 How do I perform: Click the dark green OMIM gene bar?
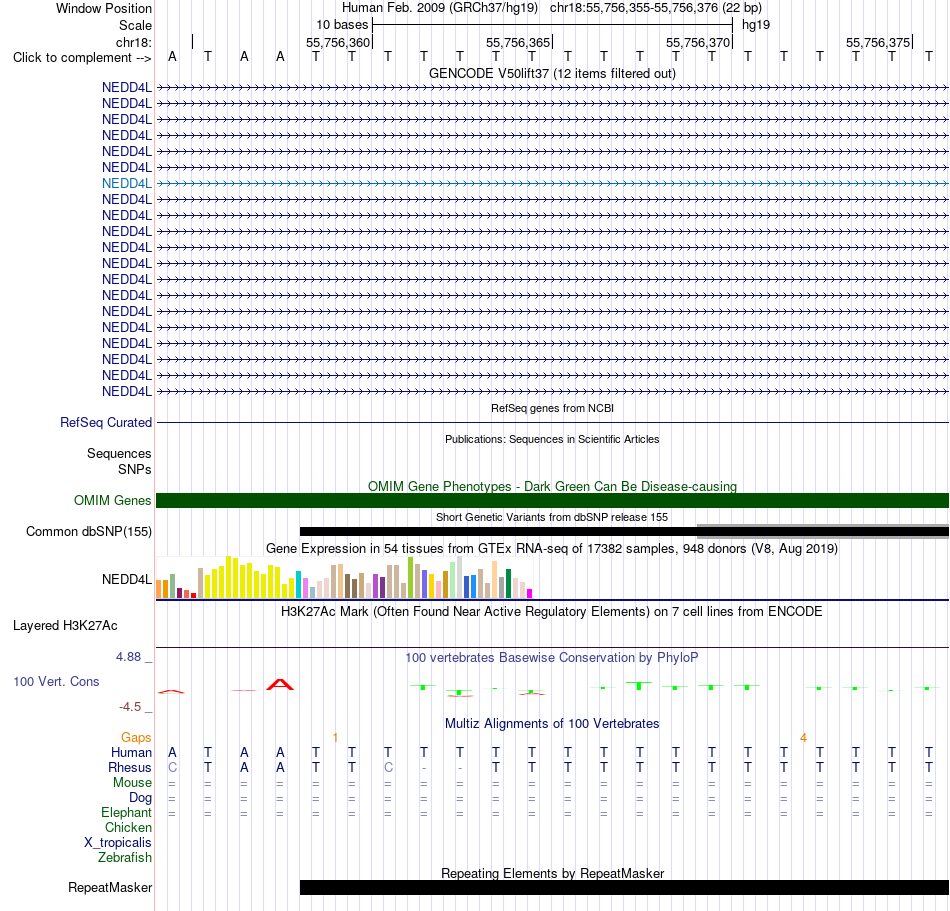[552, 500]
